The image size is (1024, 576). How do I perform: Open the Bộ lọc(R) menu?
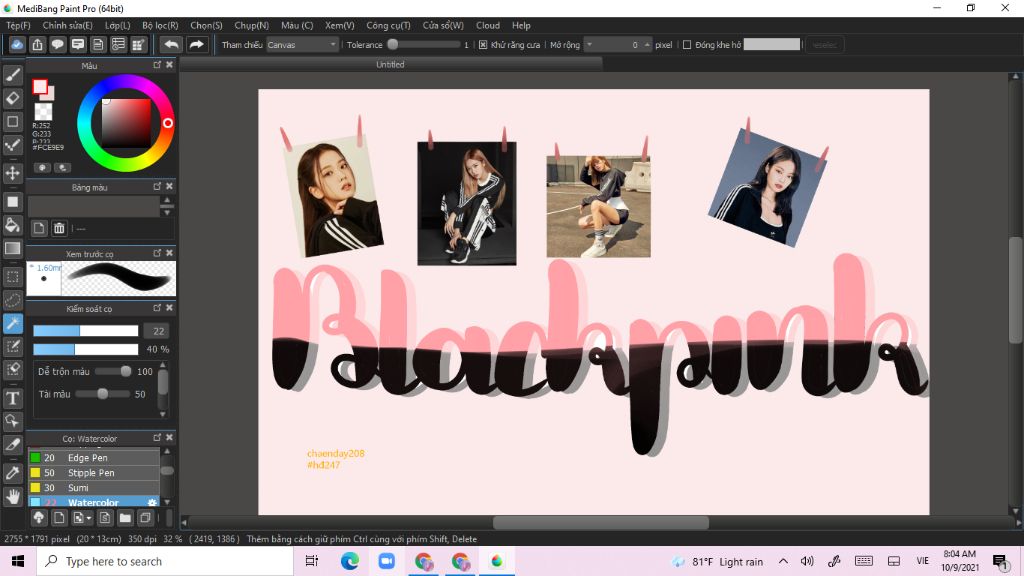[160, 25]
